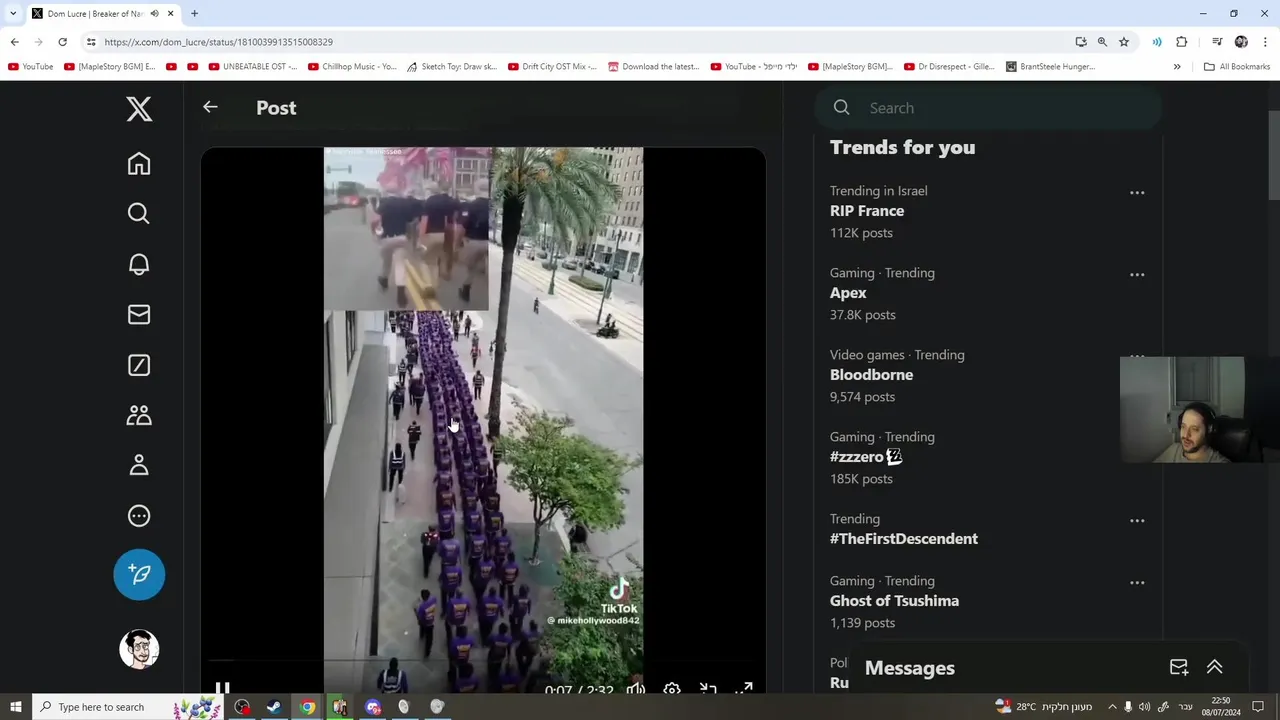1280x720 pixels.
Task: Select the Dom Lucre browser tab
Action: click(x=94, y=13)
